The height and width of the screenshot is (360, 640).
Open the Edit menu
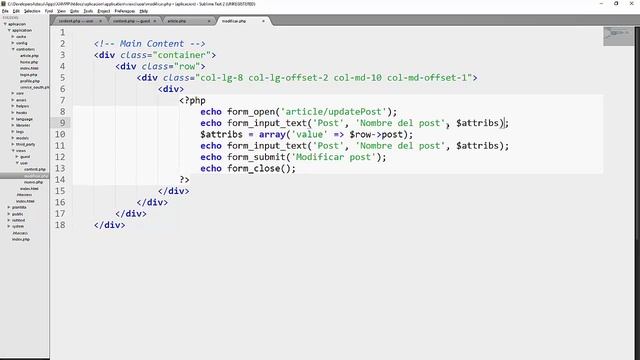click(16, 11)
